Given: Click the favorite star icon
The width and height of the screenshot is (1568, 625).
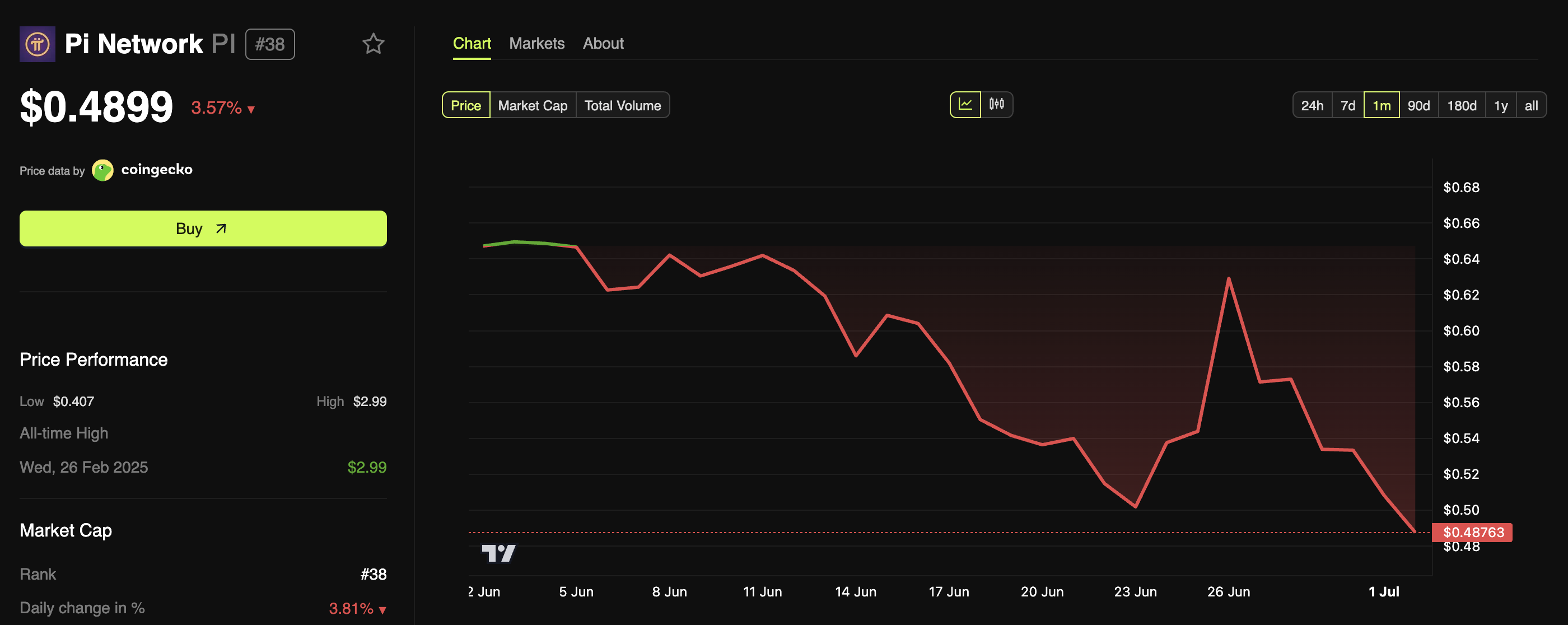Looking at the screenshot, I should pos(373,44).
